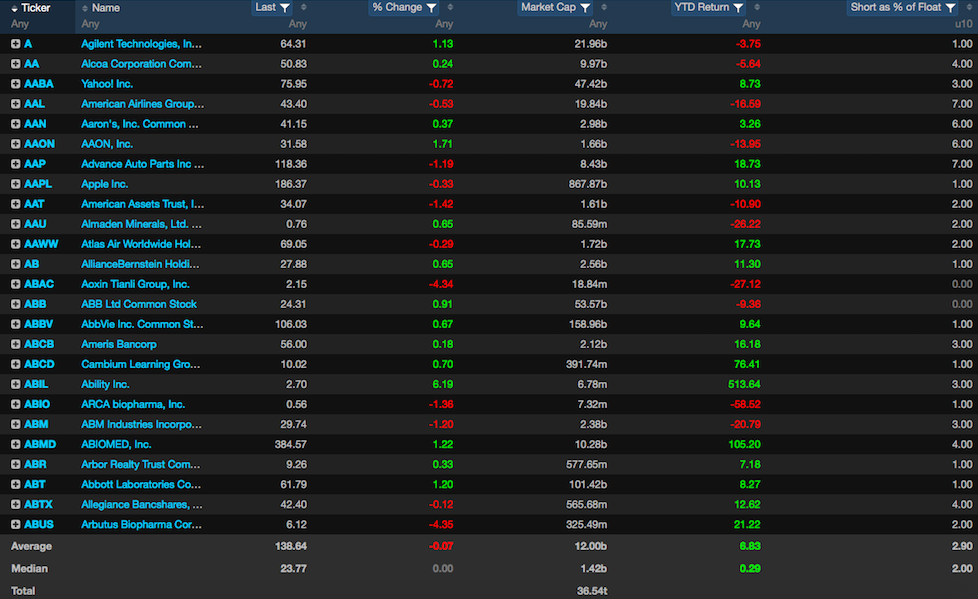Open the Short as % of Float filter funnel
The image size is (978, 599).
click(950, 7)
